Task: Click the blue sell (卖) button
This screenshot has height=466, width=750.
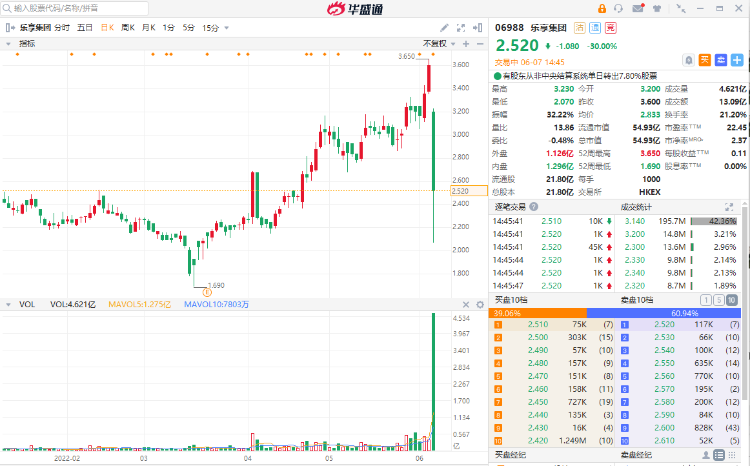Action: (x=721, y=60)
